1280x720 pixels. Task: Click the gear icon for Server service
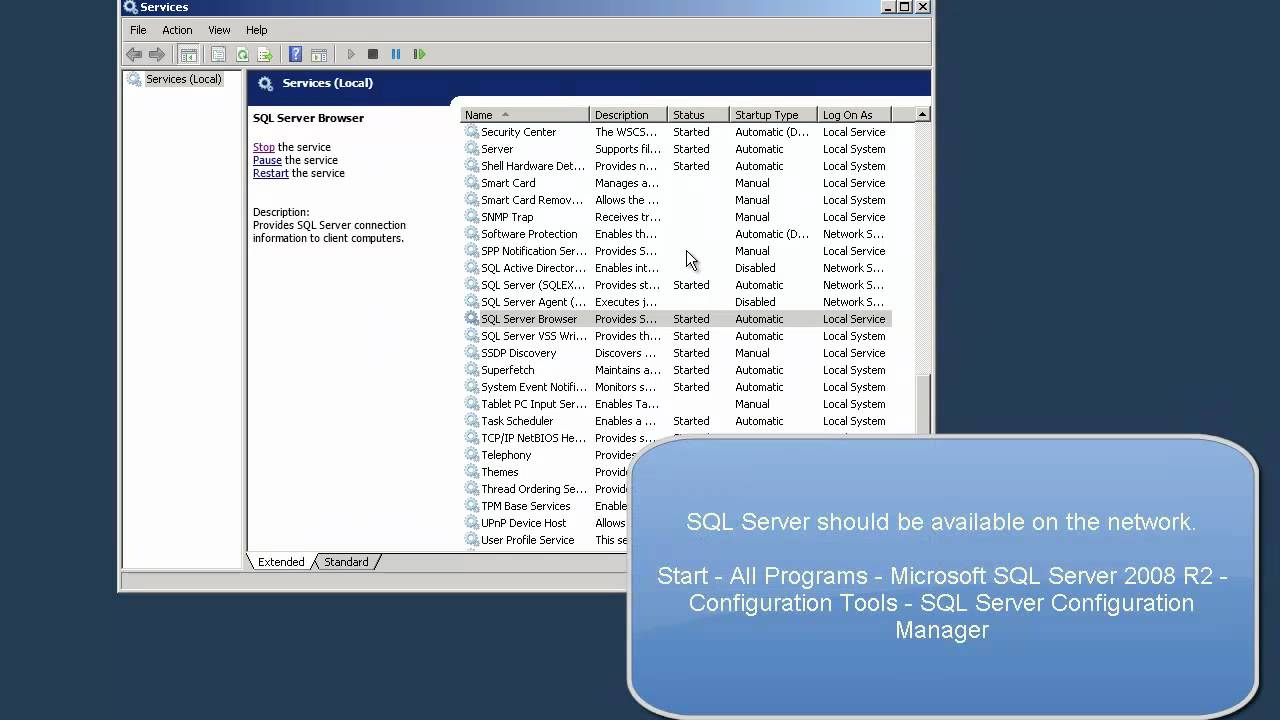point(472,149)
